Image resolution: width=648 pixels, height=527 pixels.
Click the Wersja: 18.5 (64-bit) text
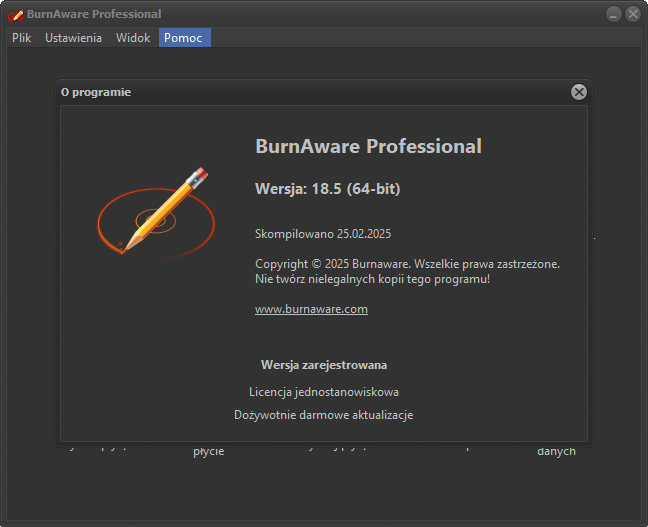click(x=328, y=189)
